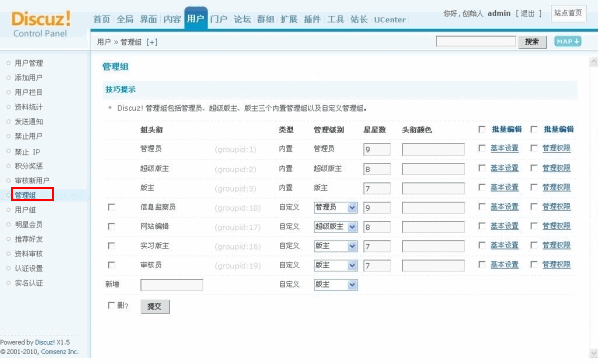Click the 退出 logout link
598x364 pixels.
coord(528,13)
